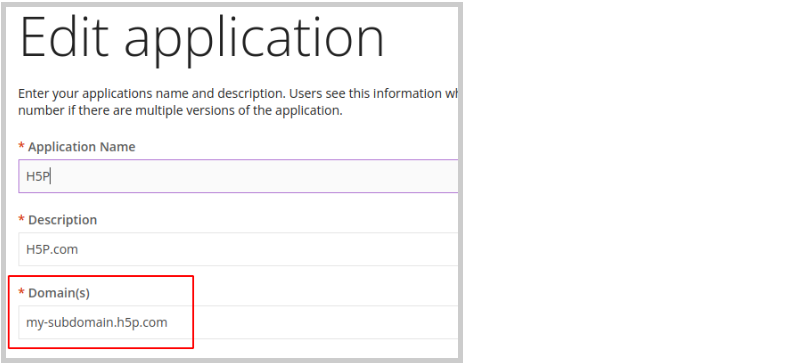
Task: Click the Application Name label
Action: 82,147
